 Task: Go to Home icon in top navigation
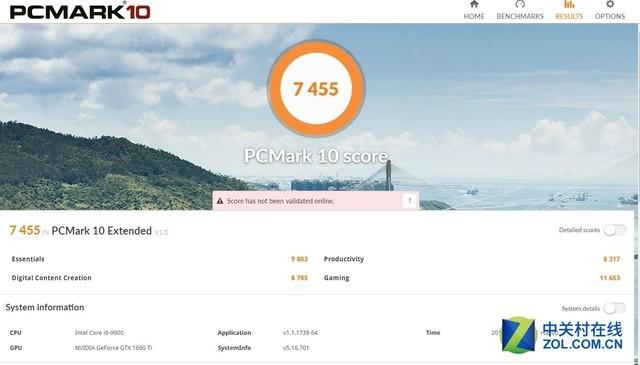pyautogui.click(x=474, y=4)
